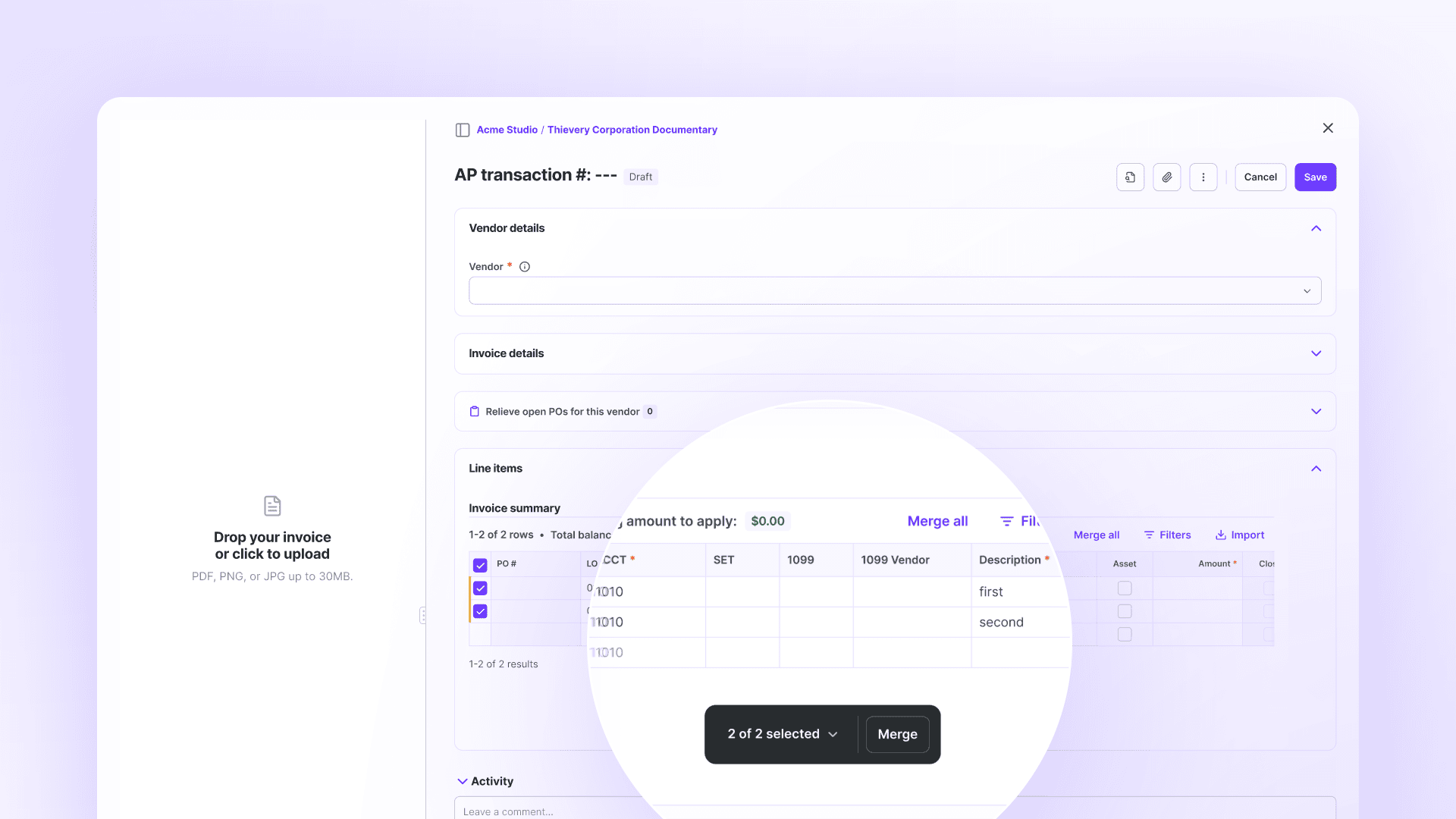Click the Leave a comment input field
1456x819 pixels.
(895, 808)
